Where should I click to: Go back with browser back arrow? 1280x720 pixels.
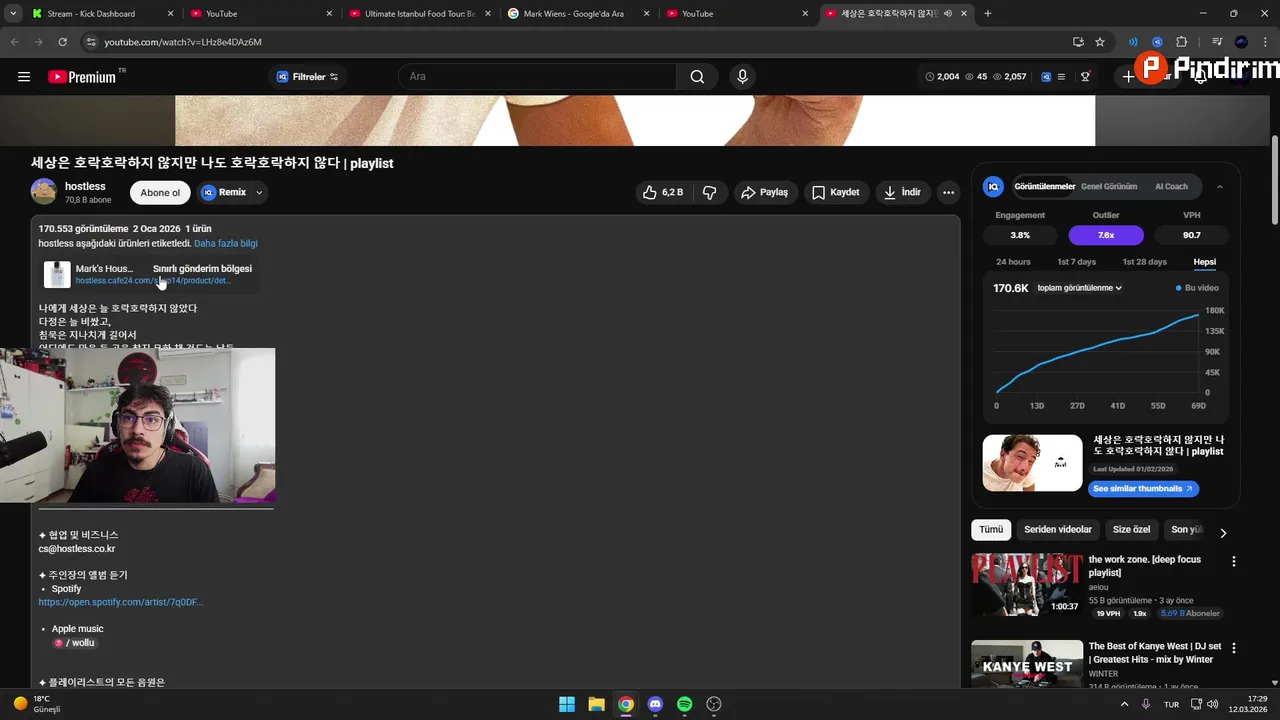[x=14, y=42]
